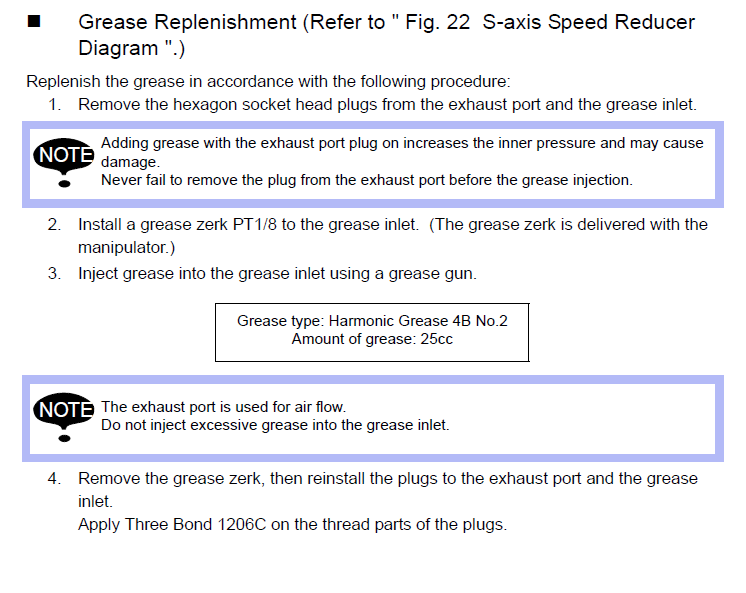Click the step number "4." list marker

[x=54, y=478]
